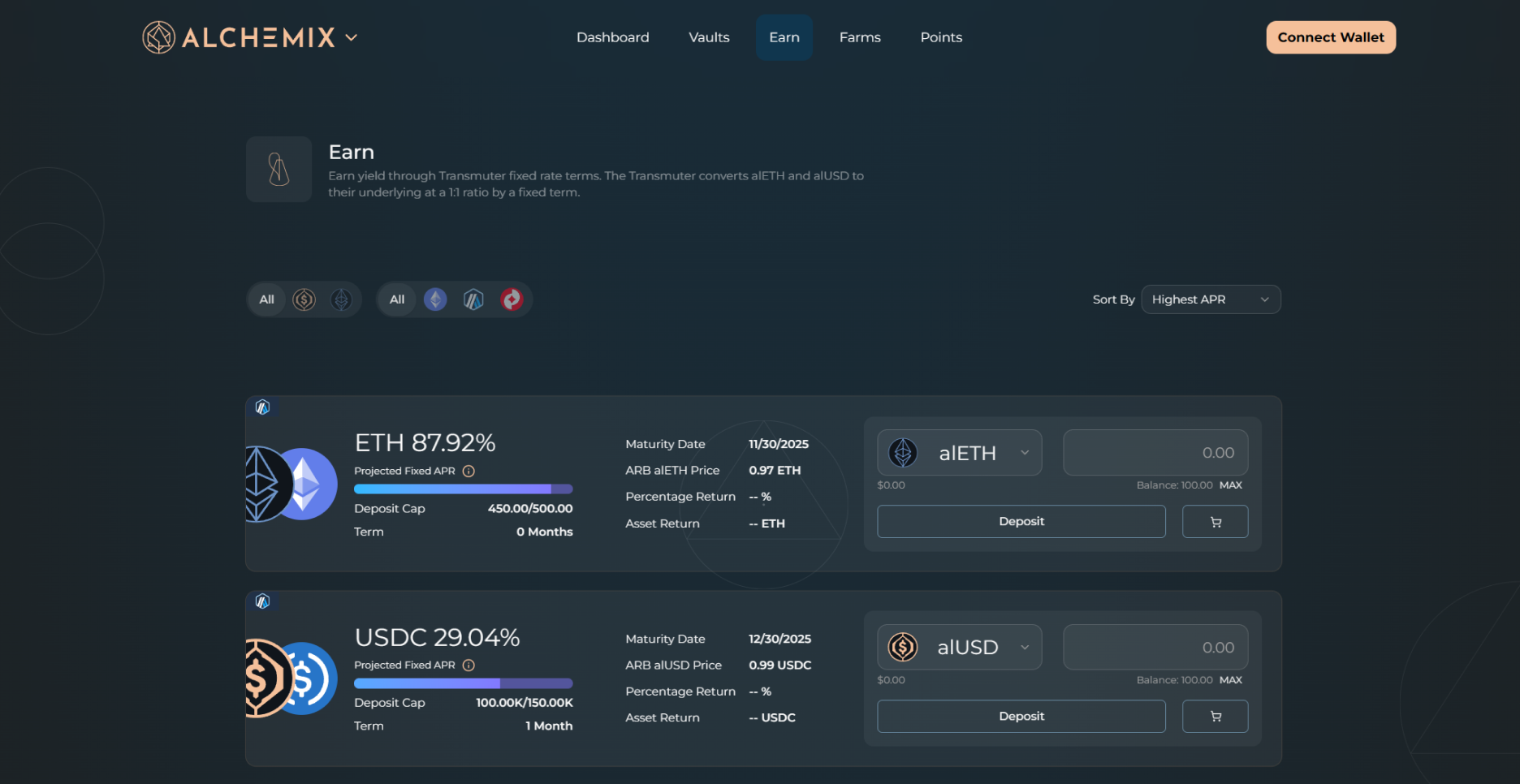Select the alETH token filter icon

click(x=340, y=299)
